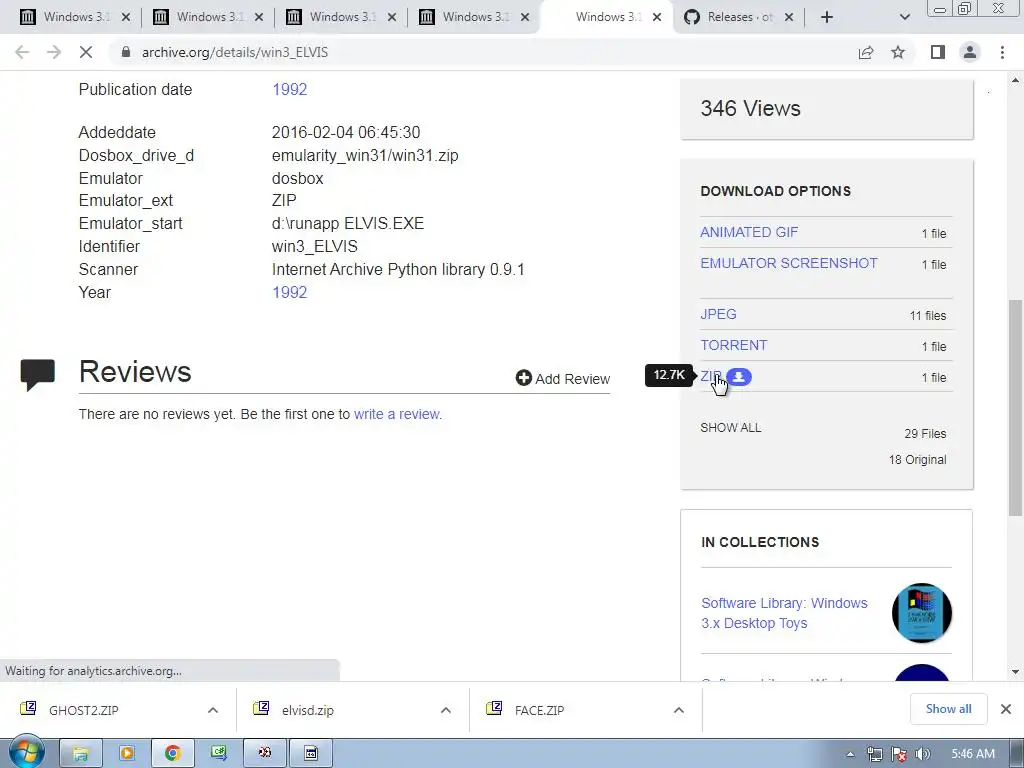Close the Releases GitHub tab
Image resolution: width=1024 pixels, height=768 pixels.
coord(789,17)
